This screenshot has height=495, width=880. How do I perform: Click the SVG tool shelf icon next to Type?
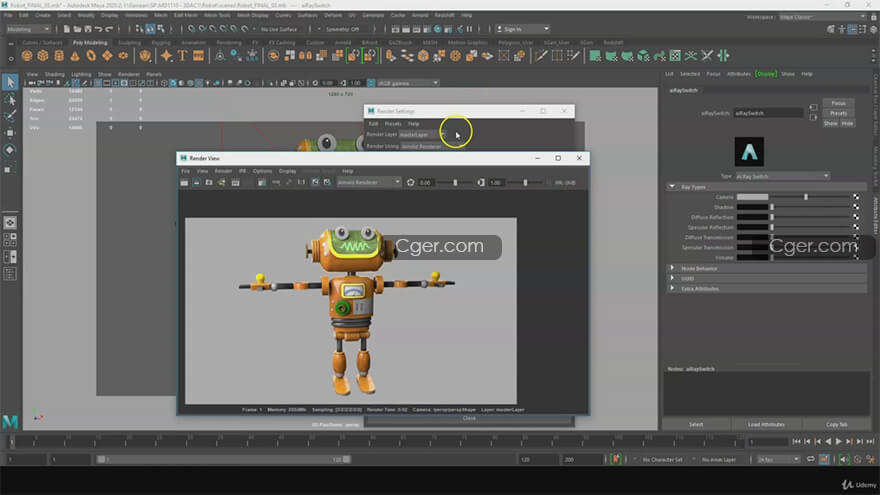coord(198,56)
